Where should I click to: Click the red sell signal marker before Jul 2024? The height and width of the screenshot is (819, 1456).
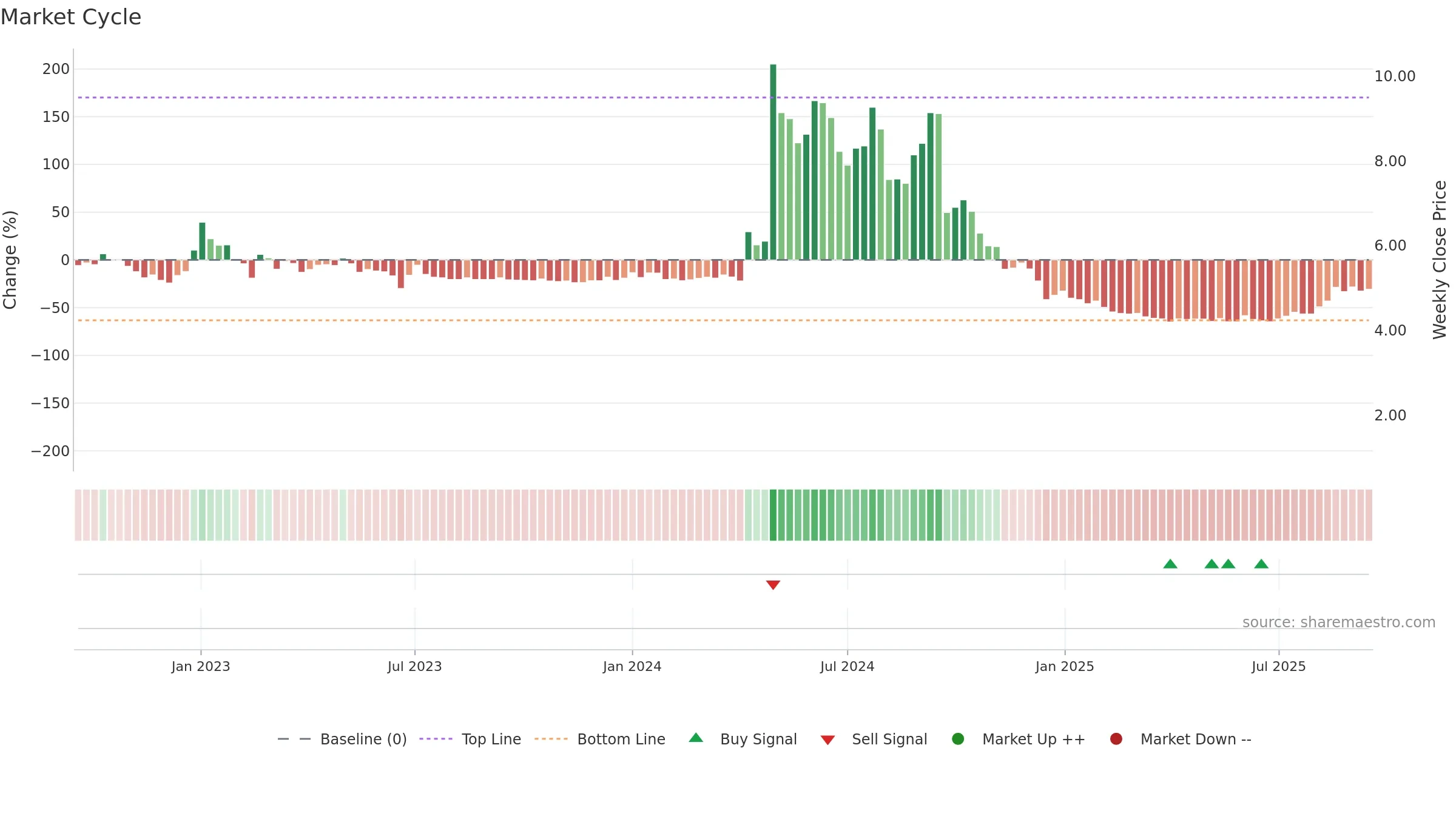coord(773,585)
